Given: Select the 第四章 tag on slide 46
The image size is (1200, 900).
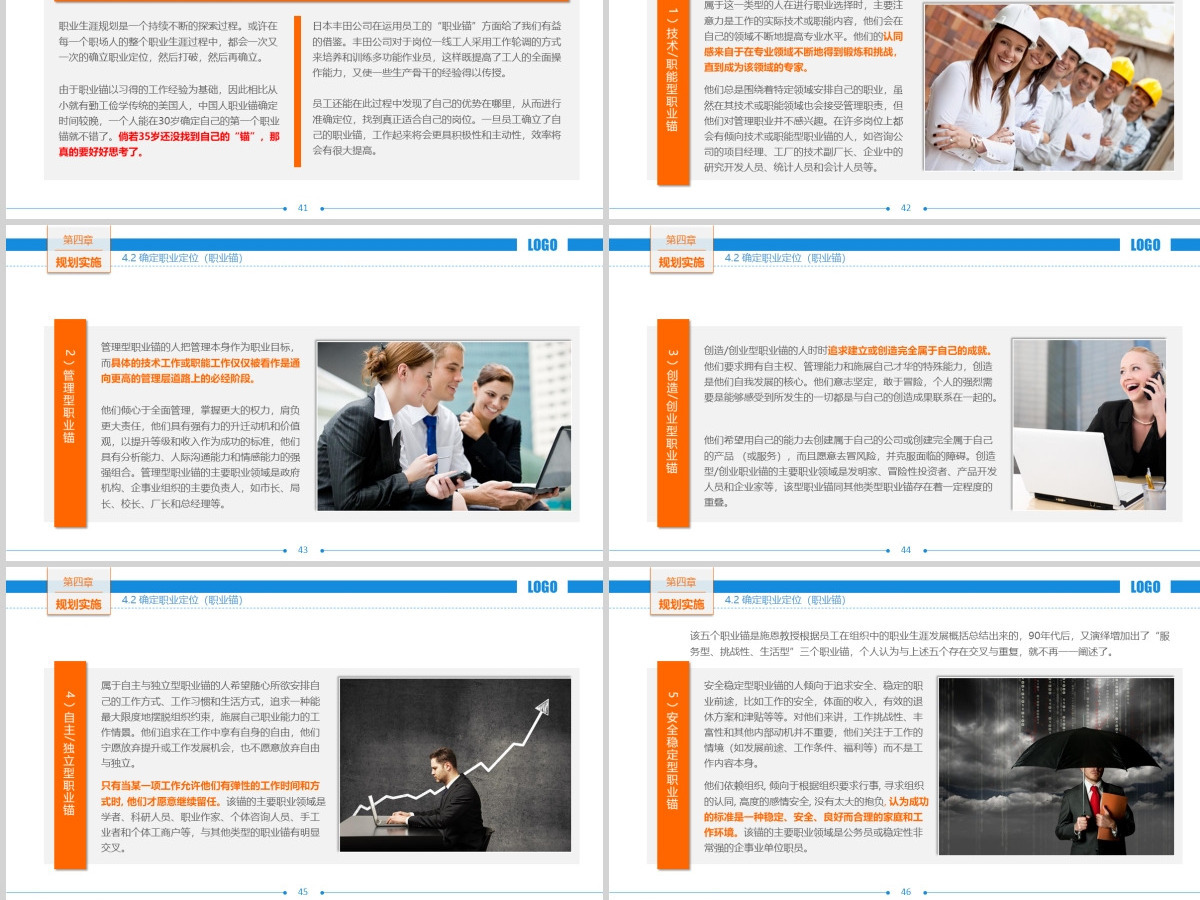Looking at the screenshot, I should click(x=681, y=582).
